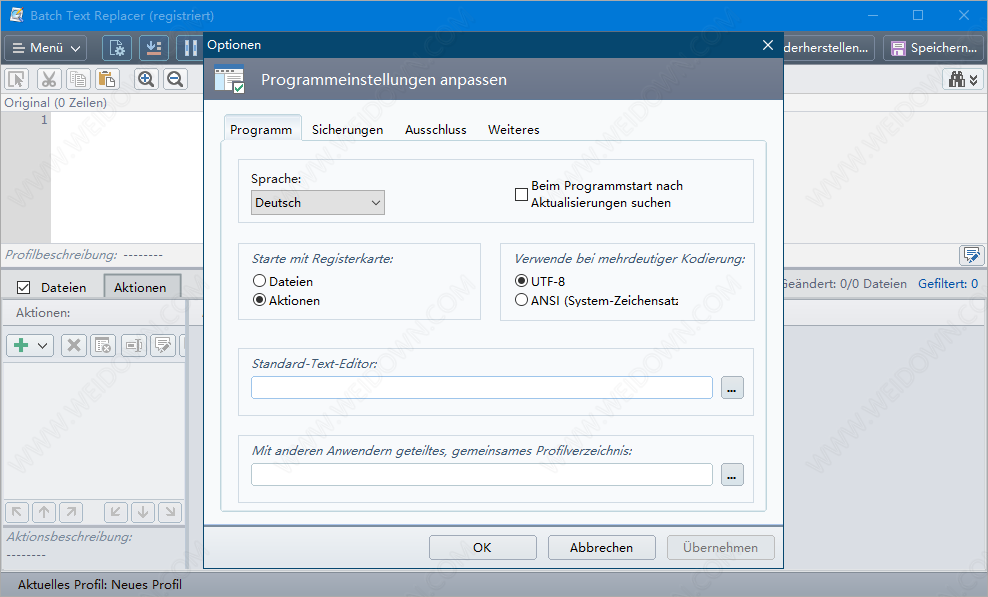The width and height of the screenshot is (988, 597).
Task: Click the up-right arrow move icon
Action: pyautogui.click(x=71, y=512)
